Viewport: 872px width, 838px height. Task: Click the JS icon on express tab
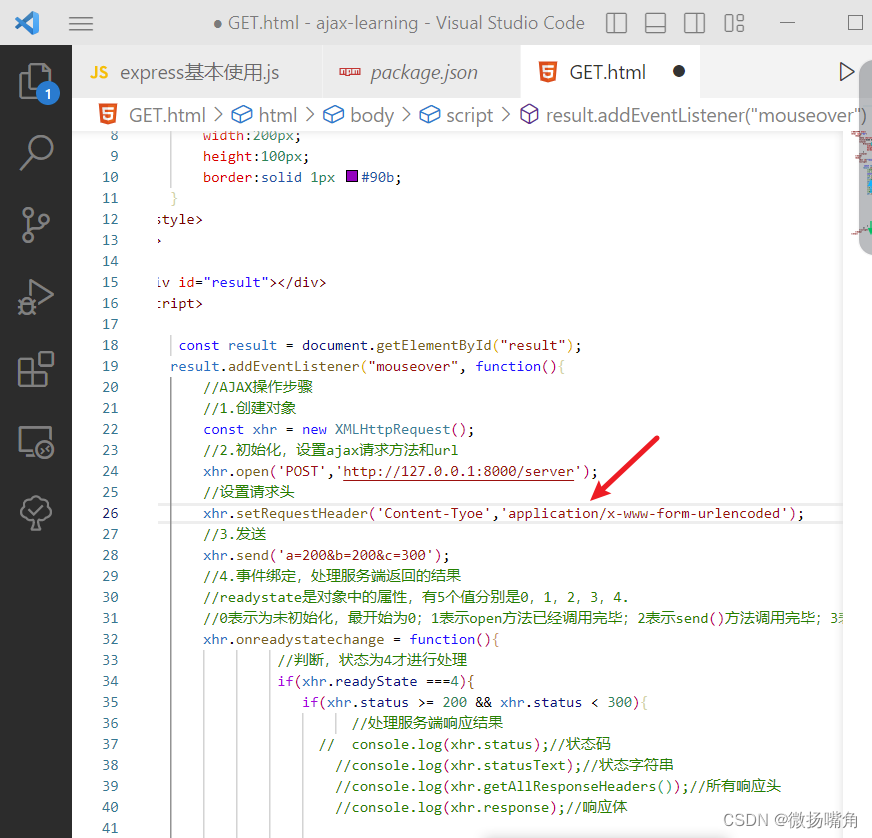point(99,72)
